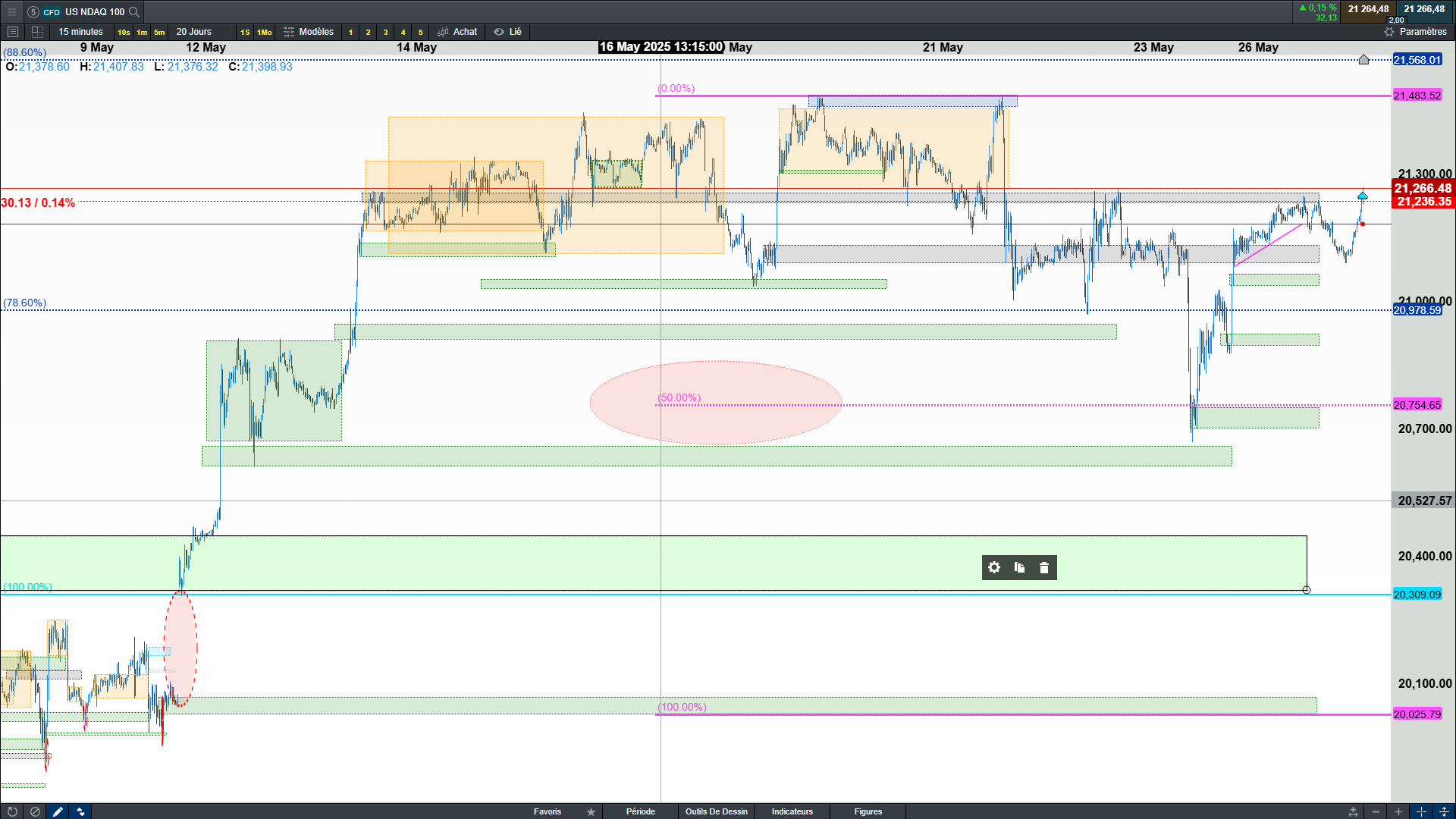Toggle the Lié linked eye option
The image size is (1456, 819).
coord(508,32)
